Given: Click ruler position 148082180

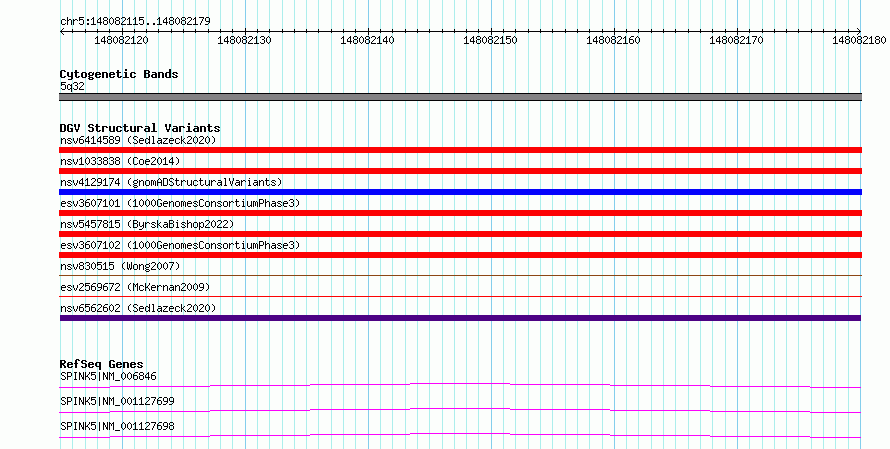Looking at the screenshot, I should (859, 40).
